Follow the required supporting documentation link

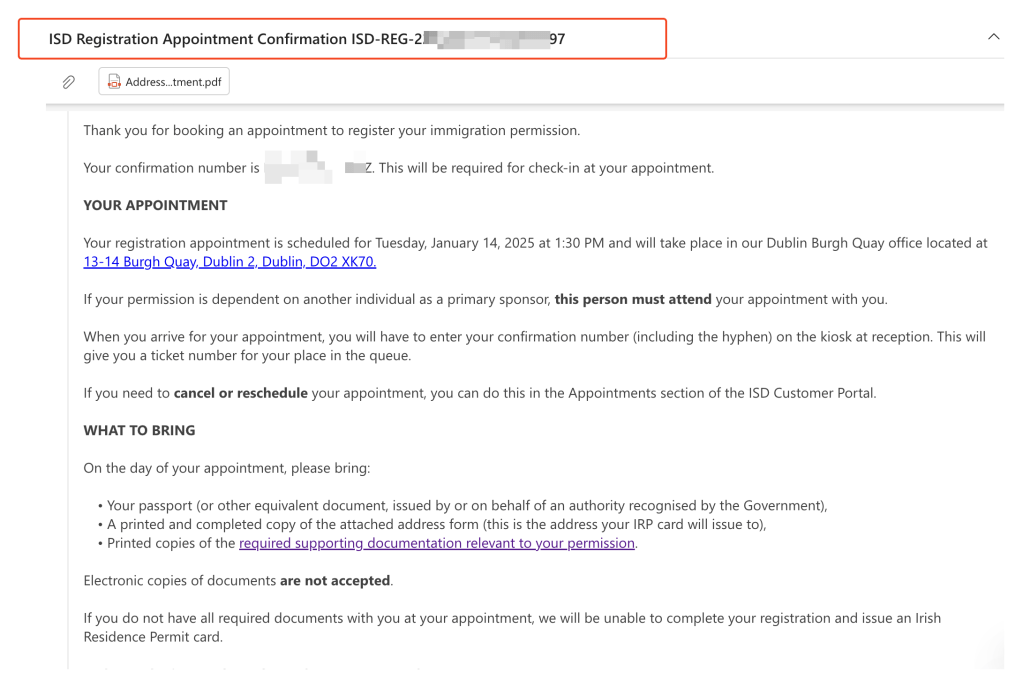tap(437, 543)
